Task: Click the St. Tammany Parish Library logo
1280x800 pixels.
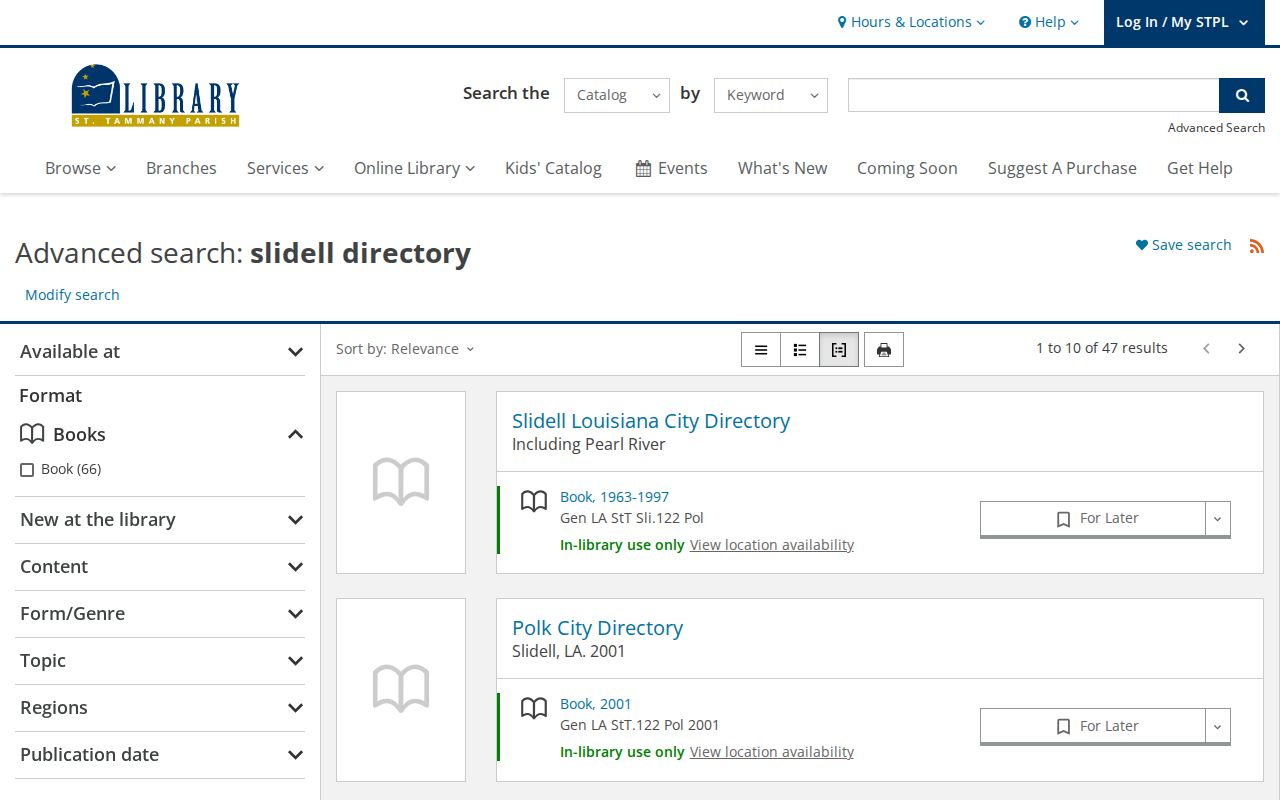Action: coord(155,96)
